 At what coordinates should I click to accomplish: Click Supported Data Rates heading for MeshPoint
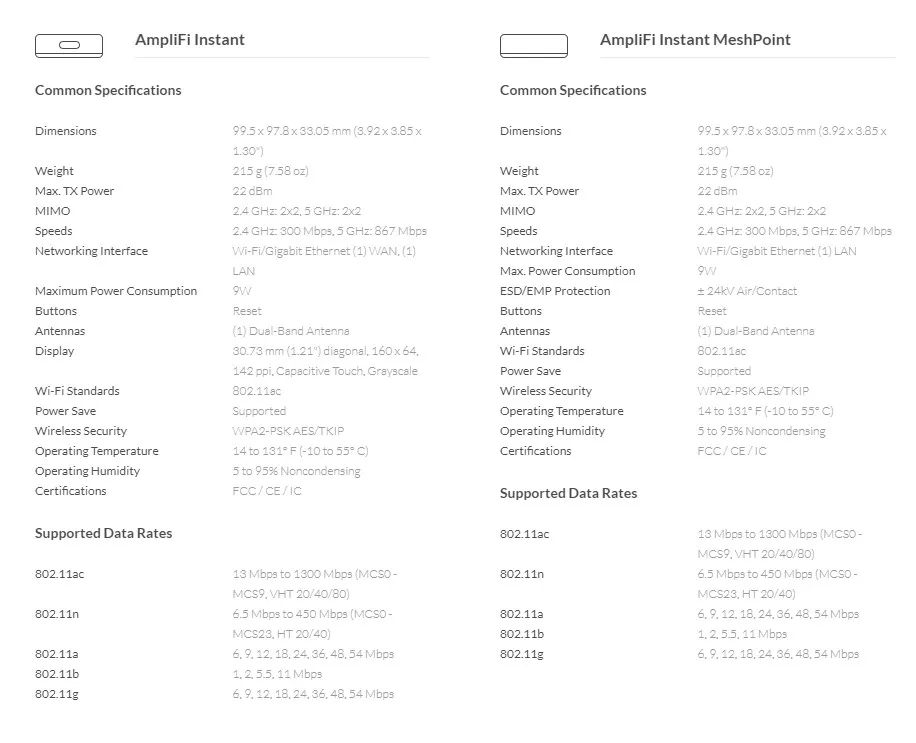568,494
